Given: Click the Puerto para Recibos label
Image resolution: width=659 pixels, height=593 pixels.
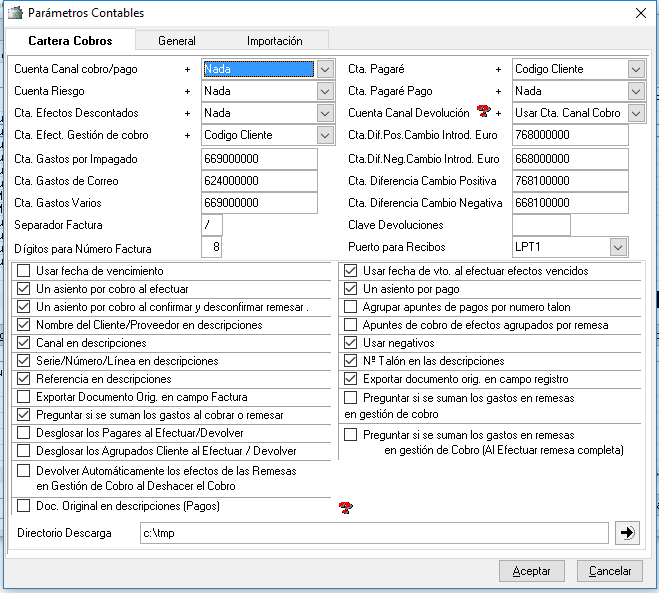Looking at the screenshot, I should pyautogui.click(x=397, y=247).
